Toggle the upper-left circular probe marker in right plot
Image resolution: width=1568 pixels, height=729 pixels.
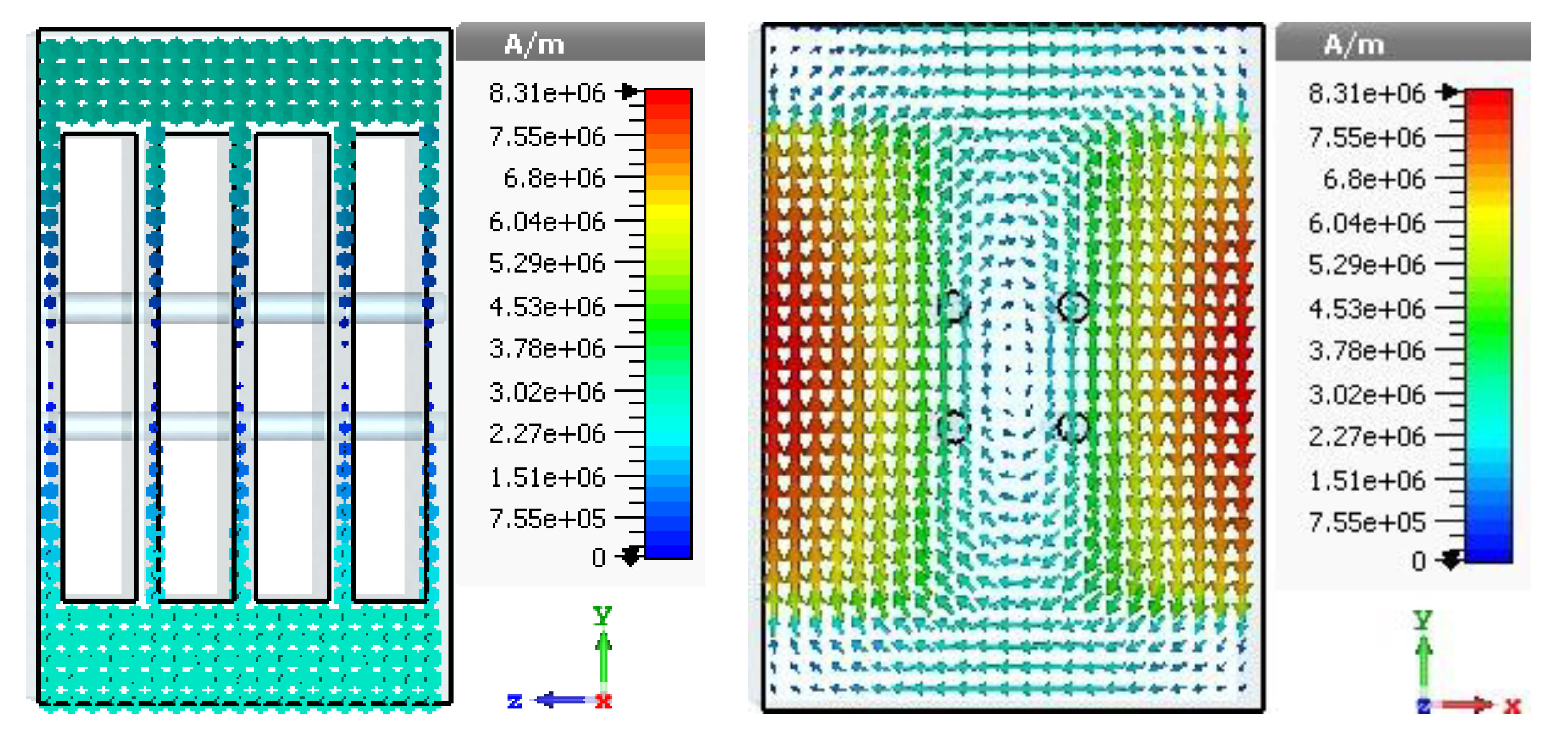954,305
